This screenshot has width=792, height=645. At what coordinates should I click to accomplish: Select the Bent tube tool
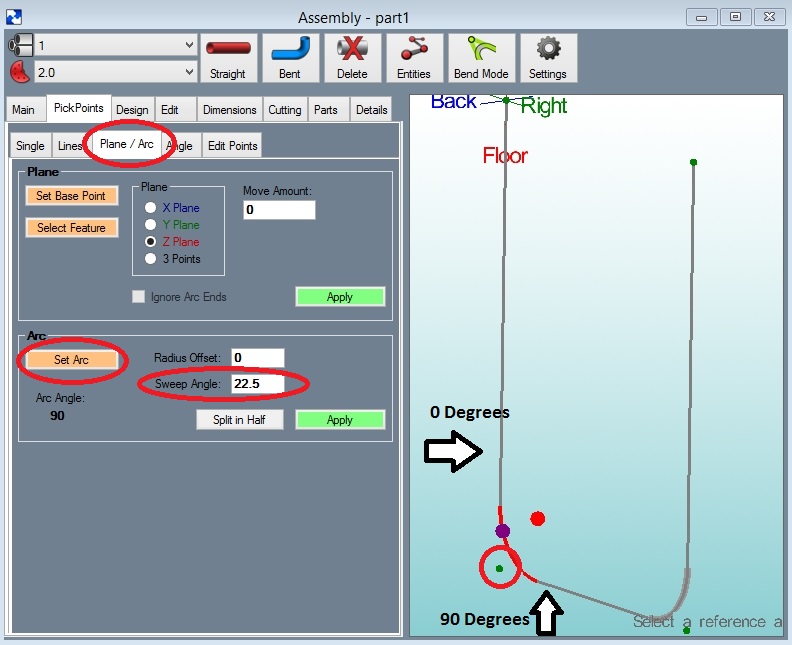pos(290,58)
